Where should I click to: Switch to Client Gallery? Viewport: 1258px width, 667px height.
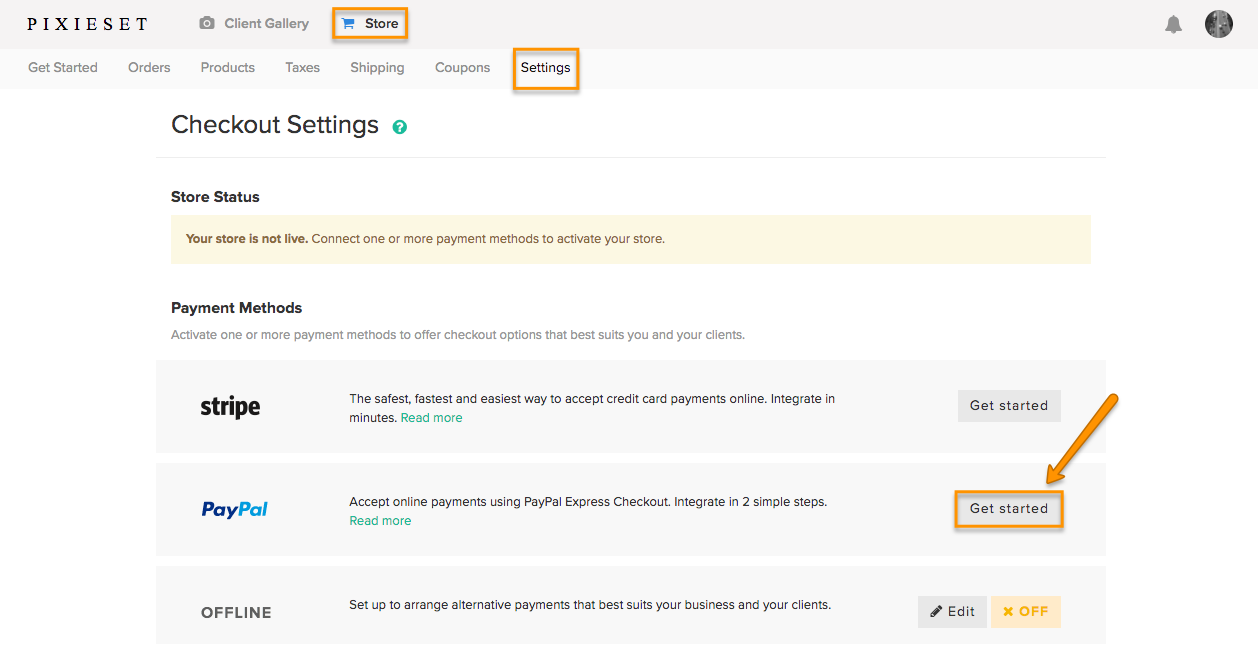point(254,23)
